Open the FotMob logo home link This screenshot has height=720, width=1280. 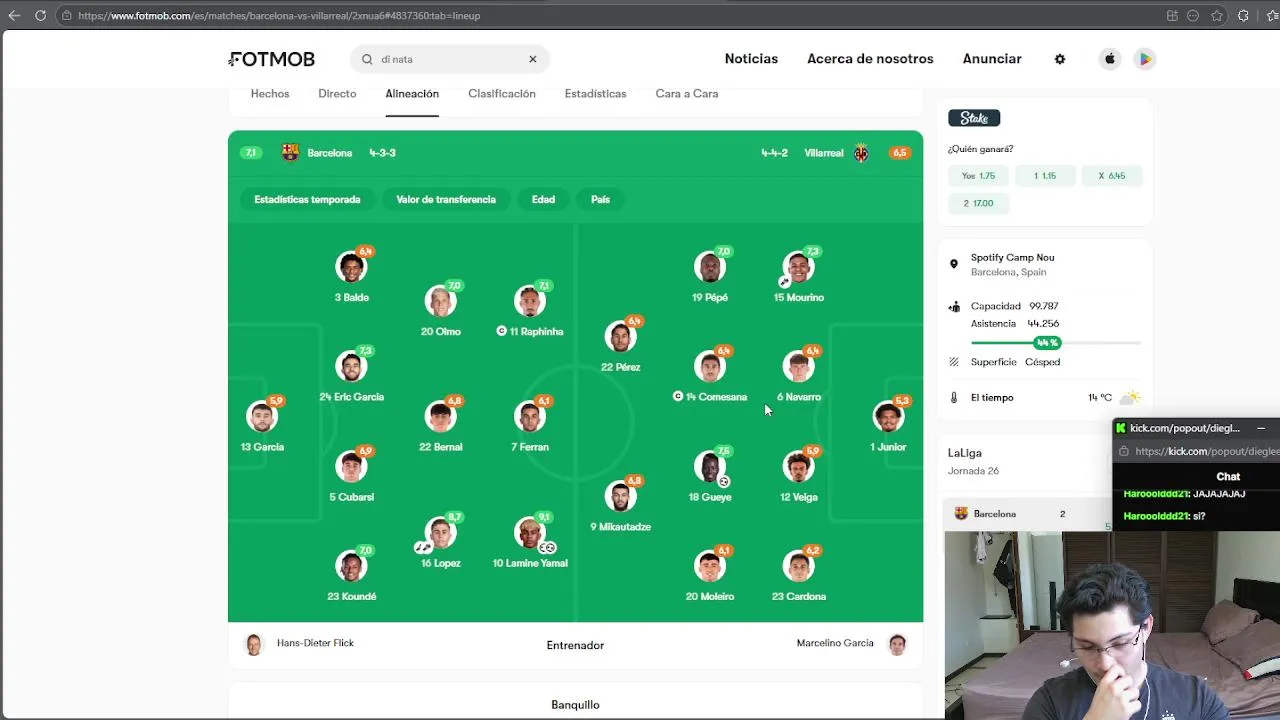[272, 59]
